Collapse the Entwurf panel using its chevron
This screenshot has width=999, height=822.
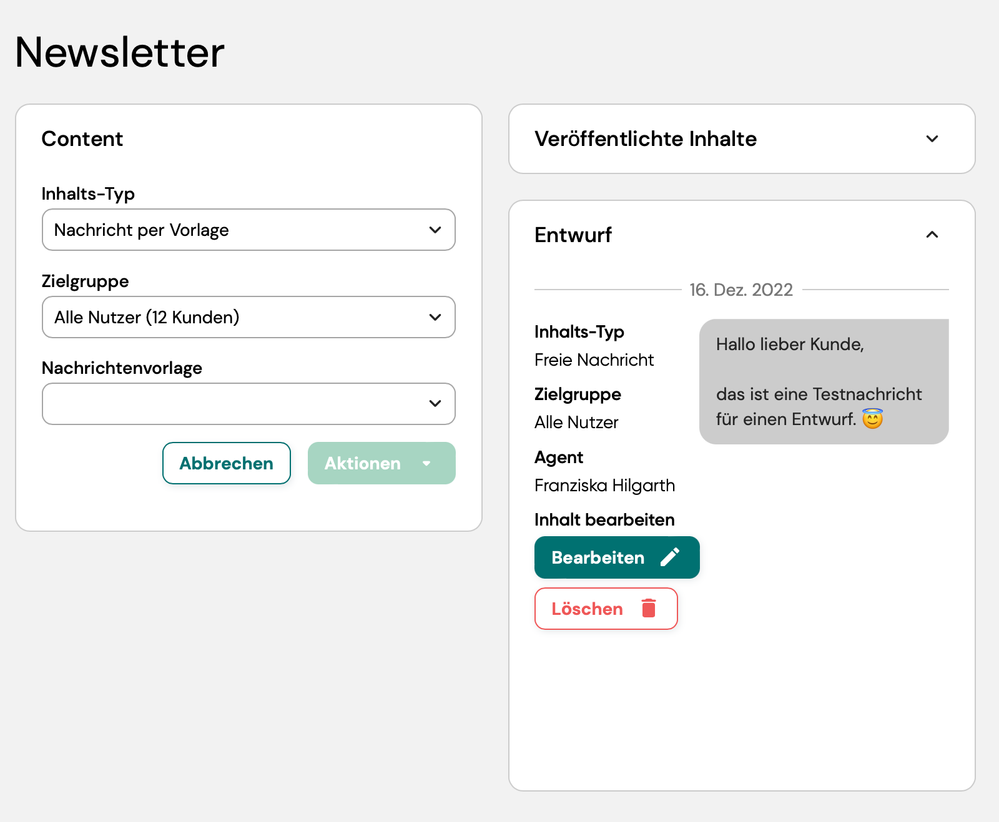click(x=932, y=235)
